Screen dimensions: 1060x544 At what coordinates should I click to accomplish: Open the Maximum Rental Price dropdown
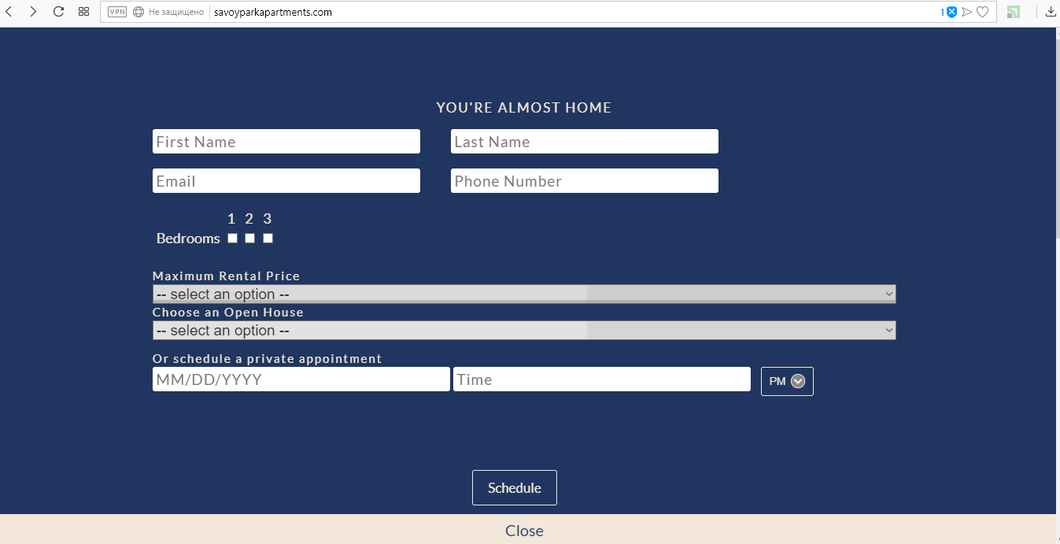click(x=524, y=294)
